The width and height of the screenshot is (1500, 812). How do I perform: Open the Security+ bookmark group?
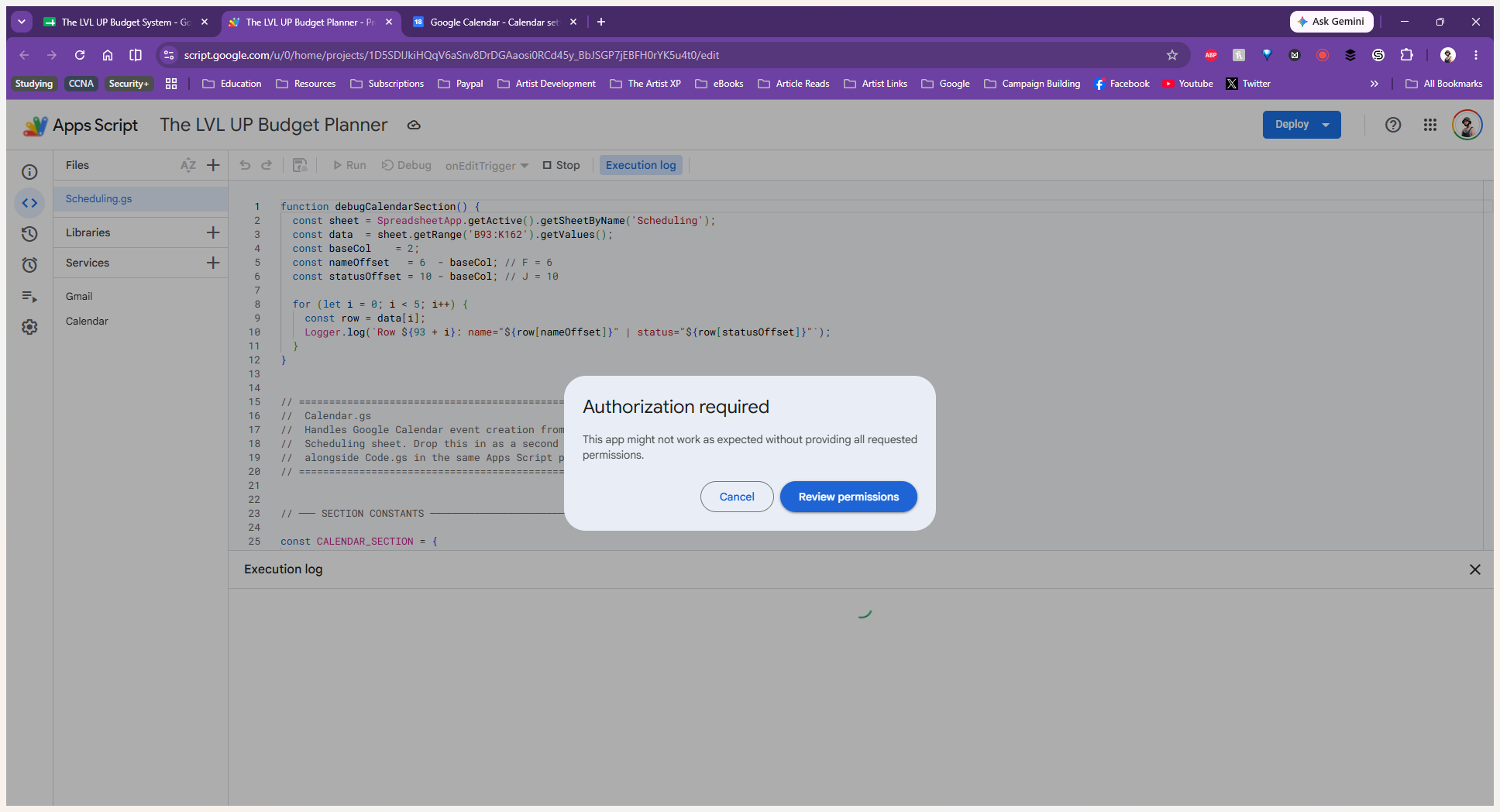[129, 84]
